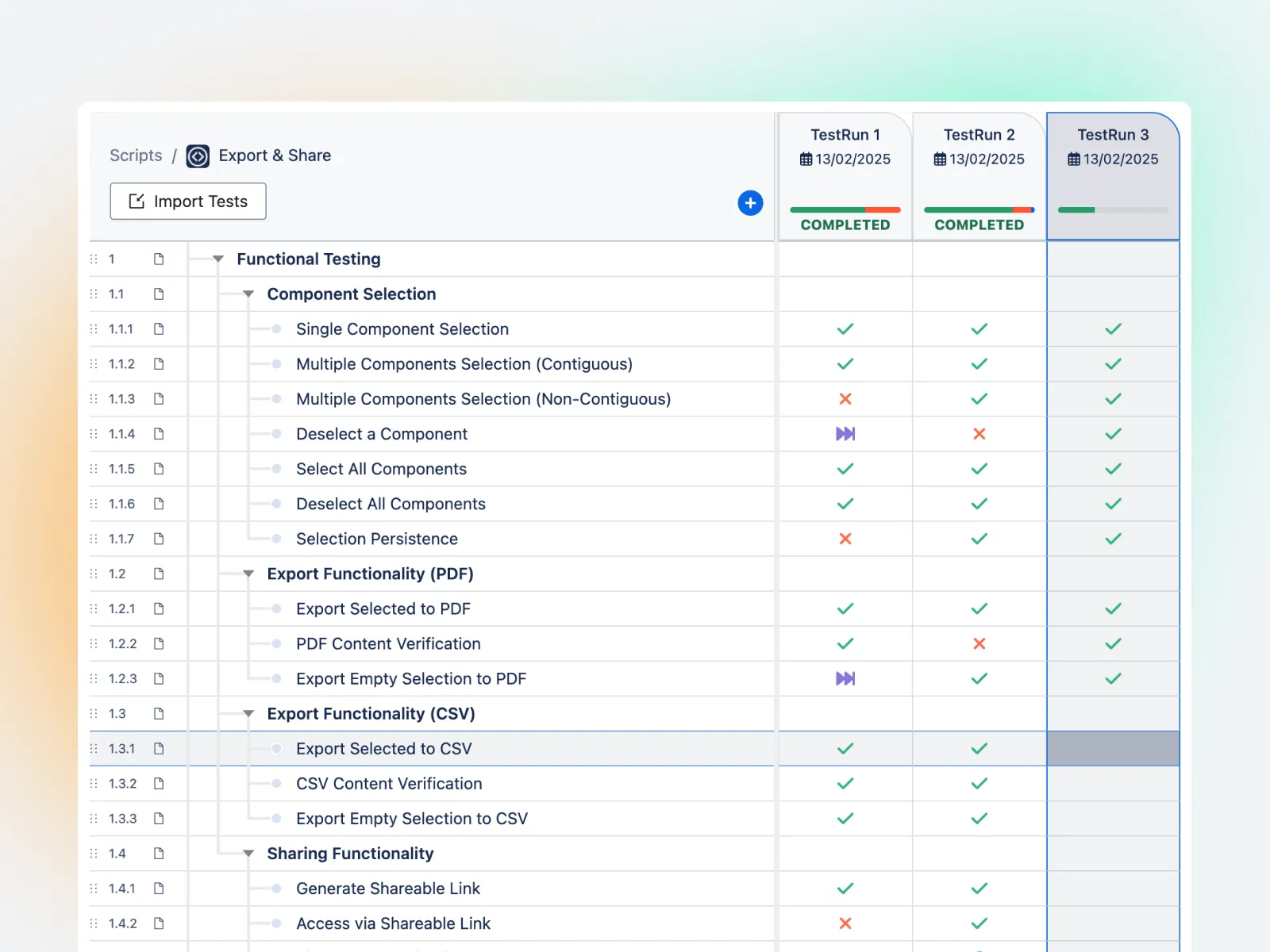Click the drag handle beside row 1.4
Screen dimensions: 1270x952
click(x=93, y=854)
